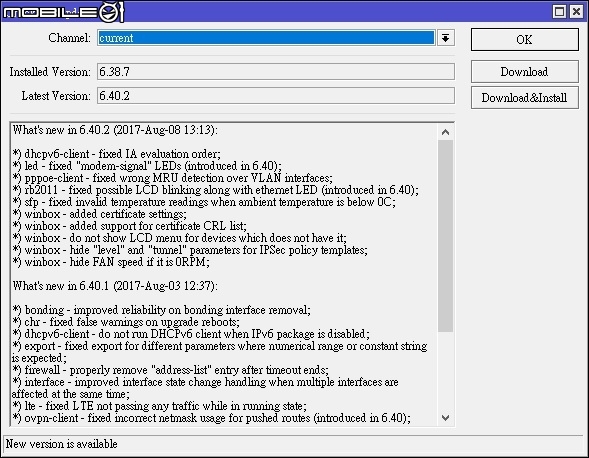Click the winbox LCD menu line
Viewport: 589px width, 458px height.
(x=180, y=238)
